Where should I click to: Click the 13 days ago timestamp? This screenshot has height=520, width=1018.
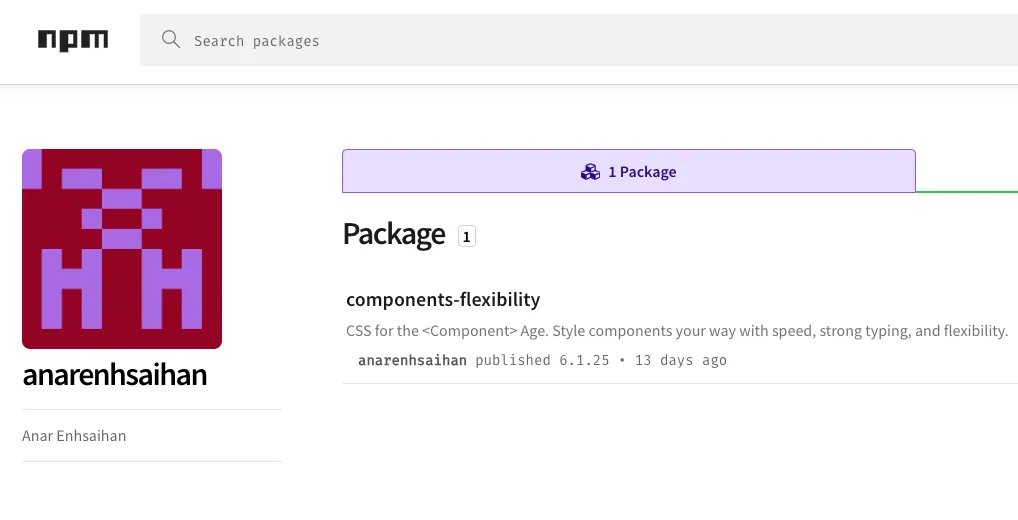pos(681,360)
